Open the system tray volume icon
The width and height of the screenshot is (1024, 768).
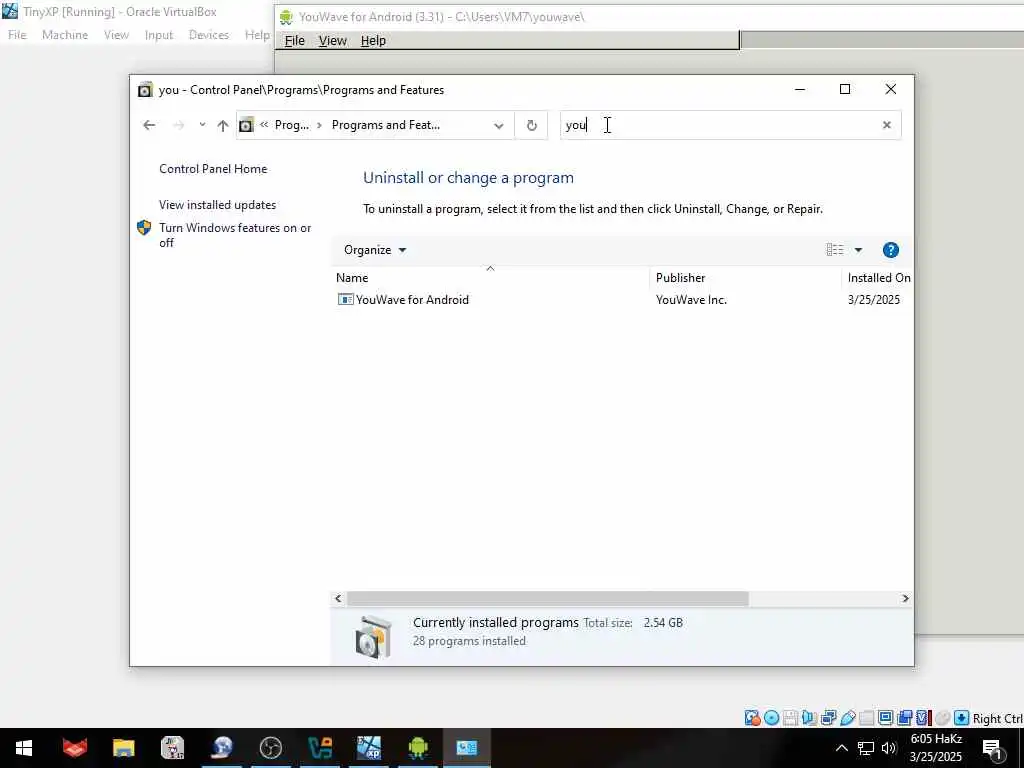tap(889, 748)
